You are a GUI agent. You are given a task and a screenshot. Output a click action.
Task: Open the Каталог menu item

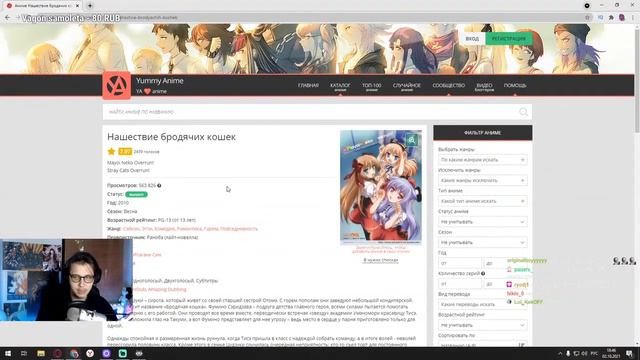pos(340,87)
